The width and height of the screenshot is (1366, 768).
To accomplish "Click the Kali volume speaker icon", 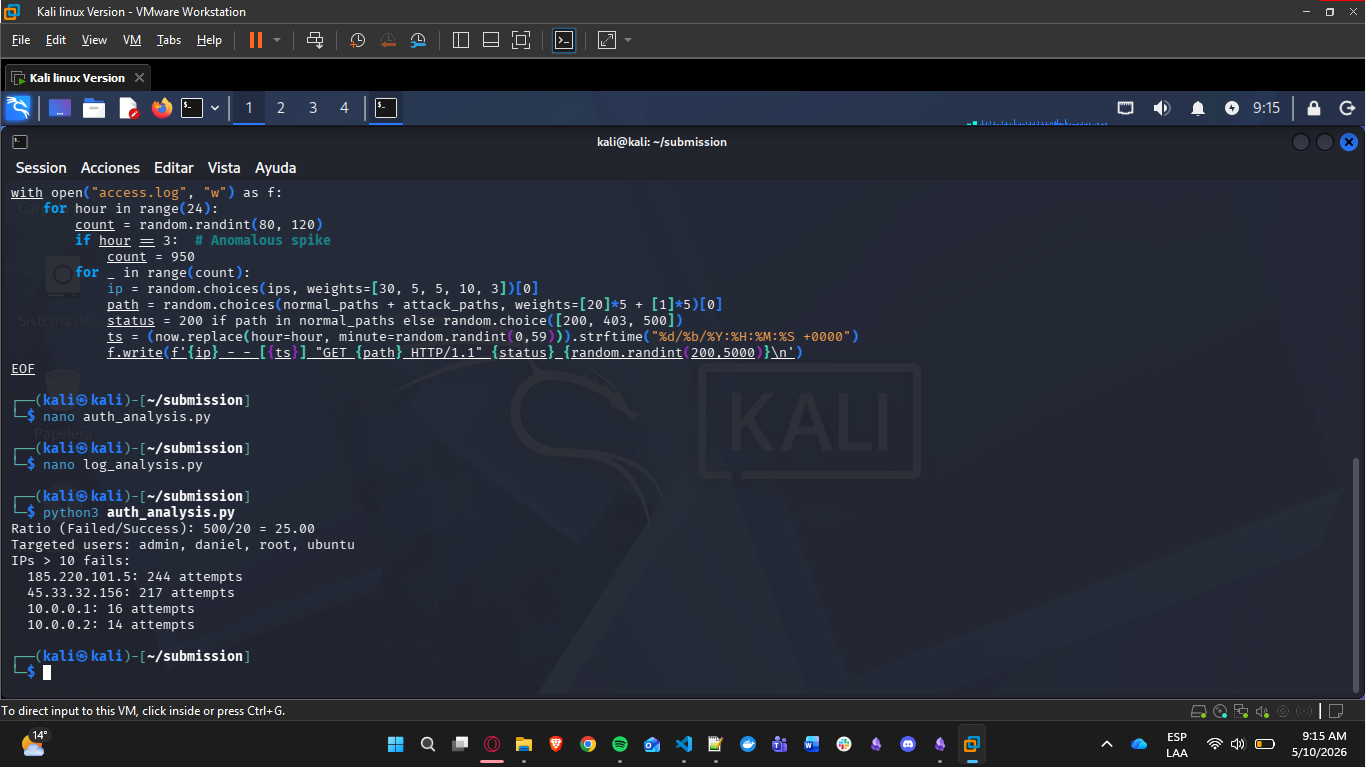I will [x=1161, y=108].
